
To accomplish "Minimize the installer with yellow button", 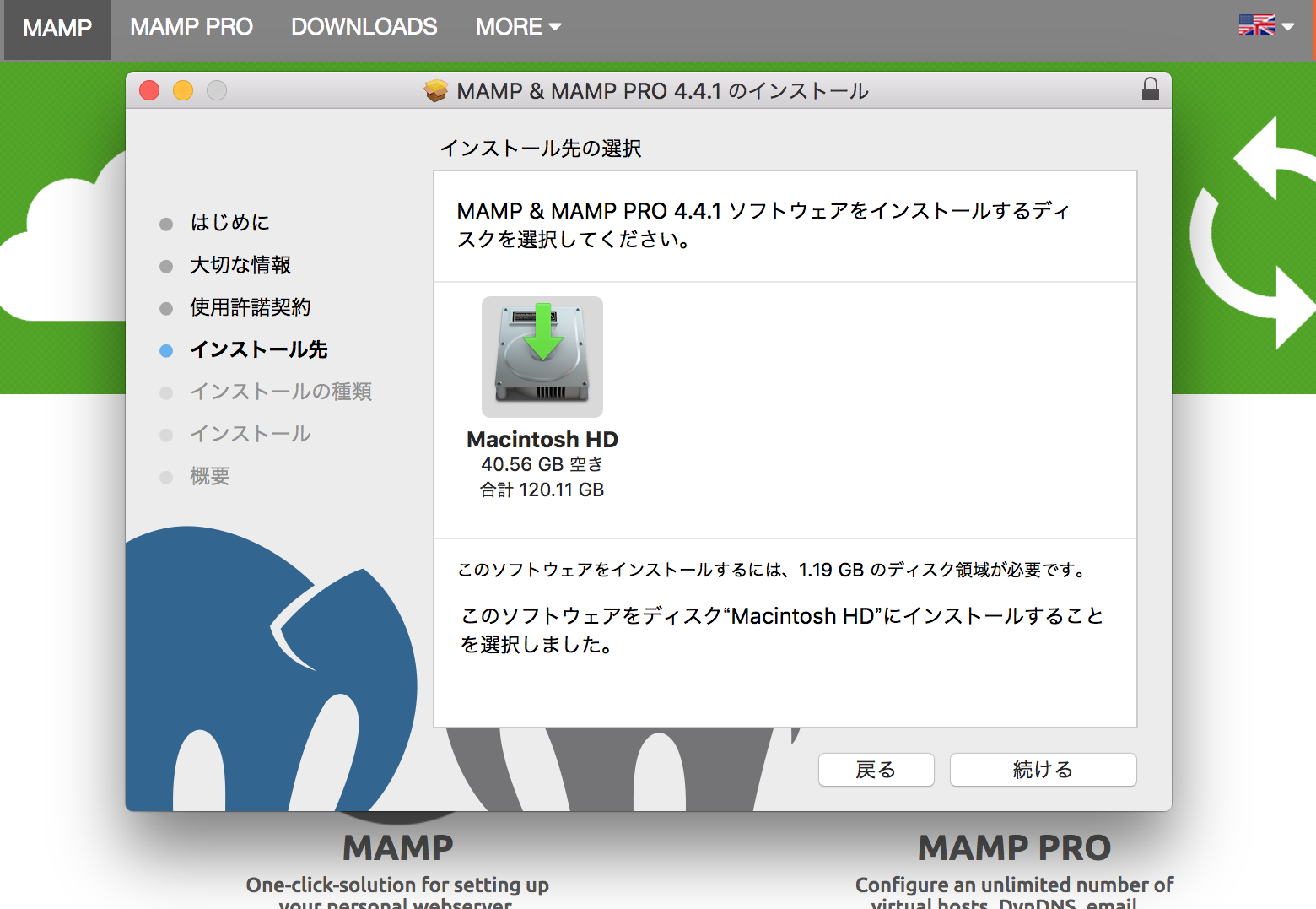I will (183, 90).
